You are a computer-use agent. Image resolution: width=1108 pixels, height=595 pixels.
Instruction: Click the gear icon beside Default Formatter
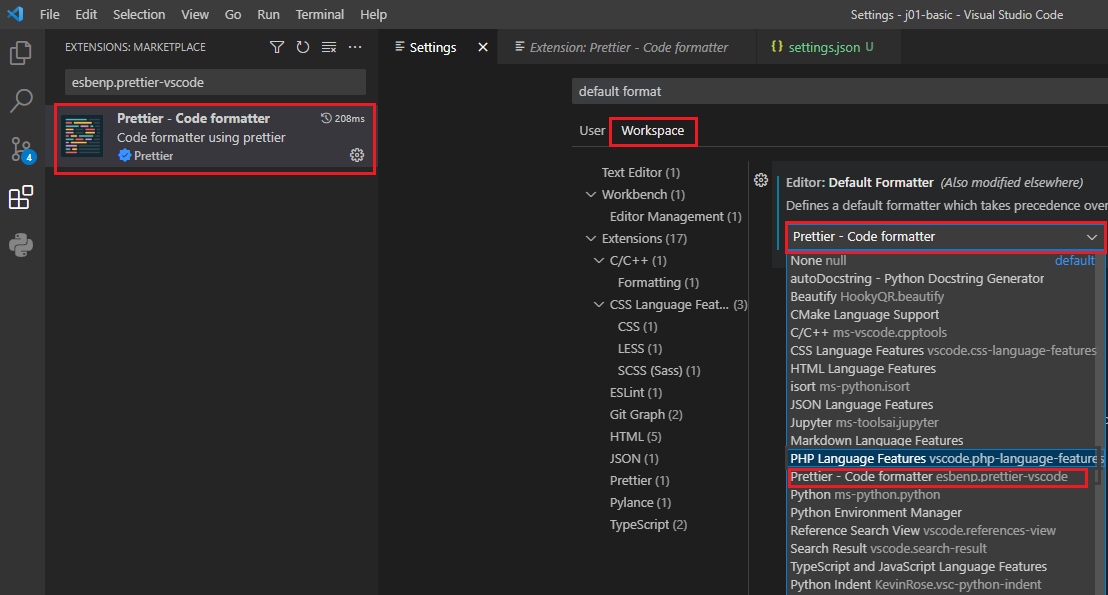(x=761, y=180)
